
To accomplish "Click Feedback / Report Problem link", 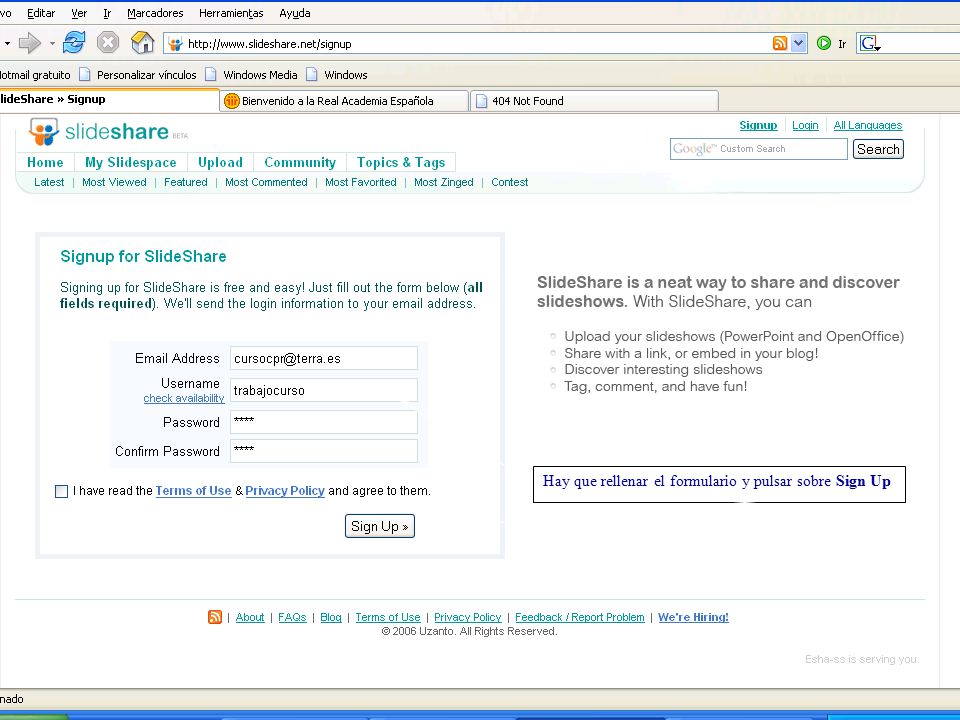I will click(x=580, y=617).
